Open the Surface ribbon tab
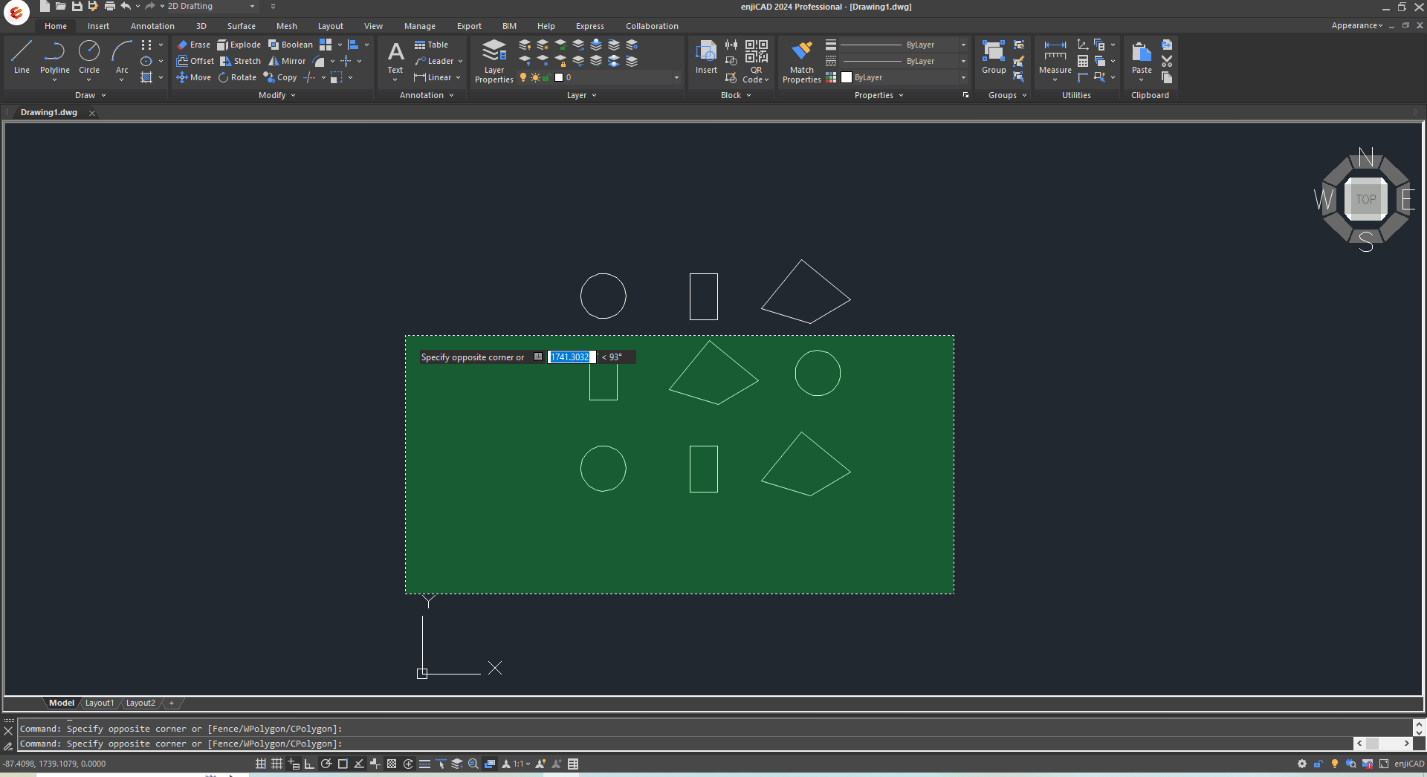The image size is (1427, 777). click(241, 26)
